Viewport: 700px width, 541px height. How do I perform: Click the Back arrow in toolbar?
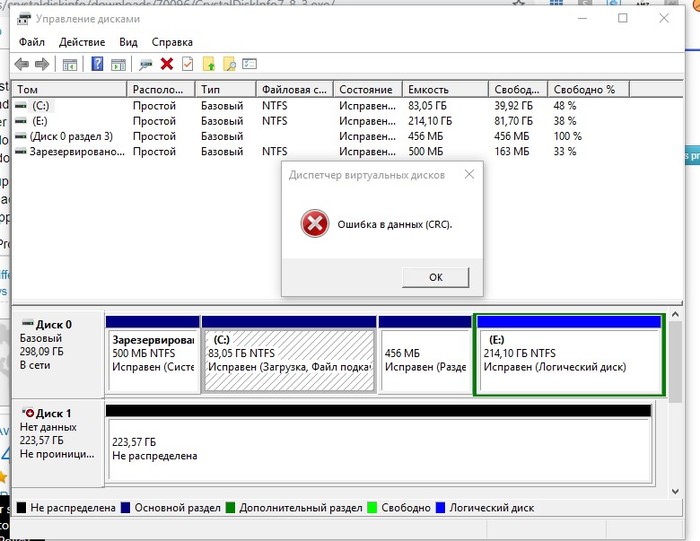click(22, 64)
